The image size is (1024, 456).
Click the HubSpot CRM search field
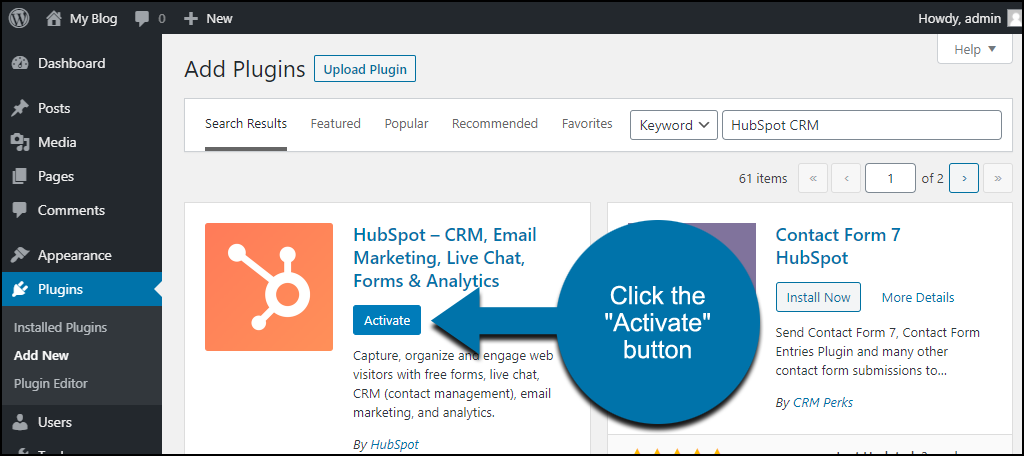tap(861, 125)
